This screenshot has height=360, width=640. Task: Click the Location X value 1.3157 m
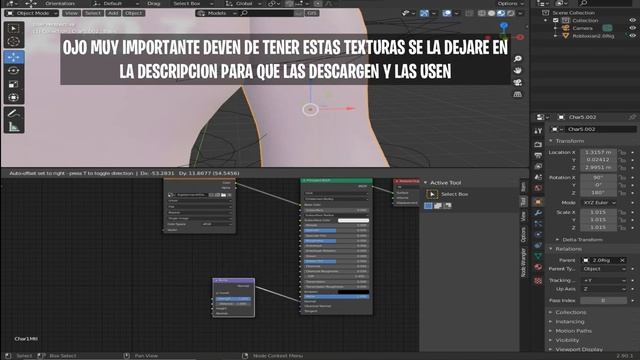pos(598,152)
